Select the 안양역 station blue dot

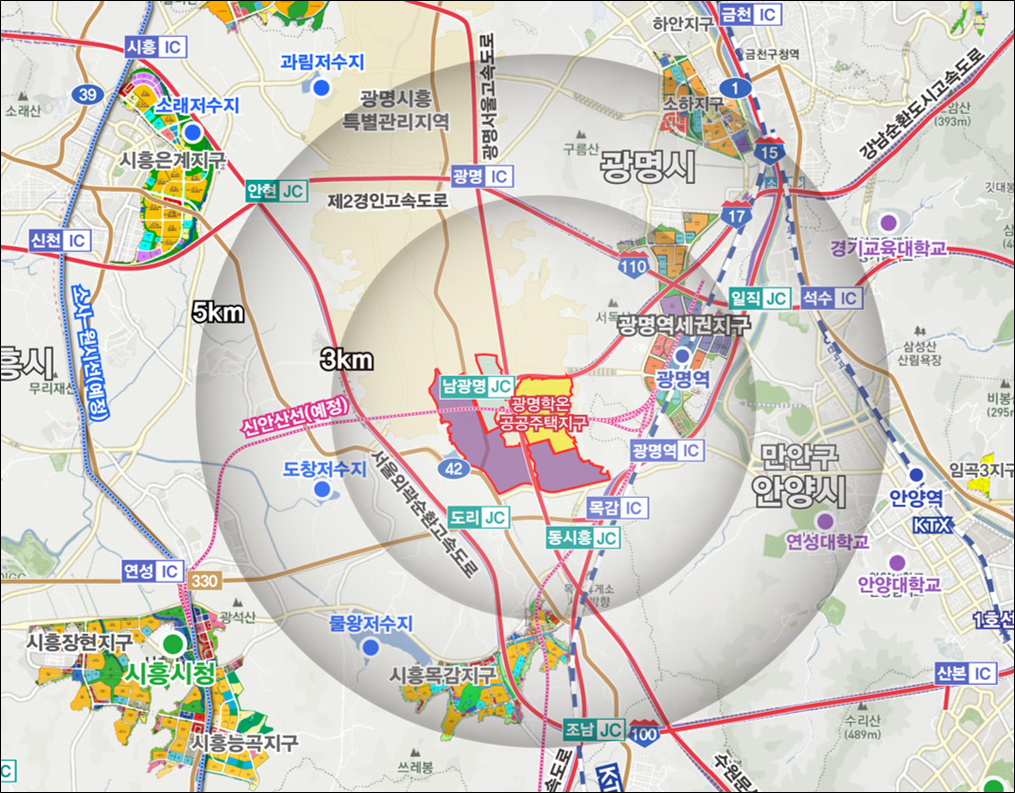tap(916, 475)
